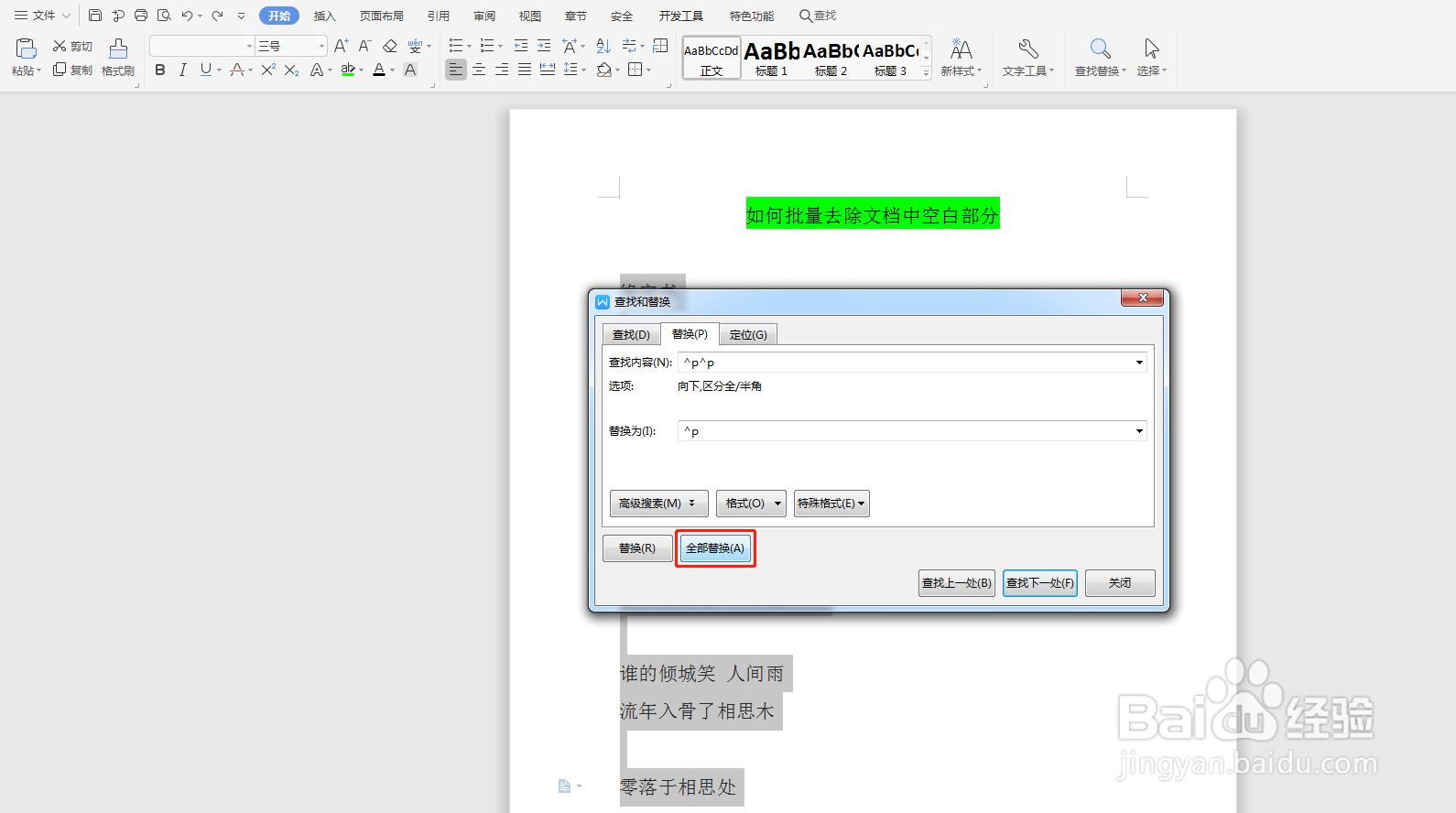Expand the style gallery list

click(x=926, y=73)
